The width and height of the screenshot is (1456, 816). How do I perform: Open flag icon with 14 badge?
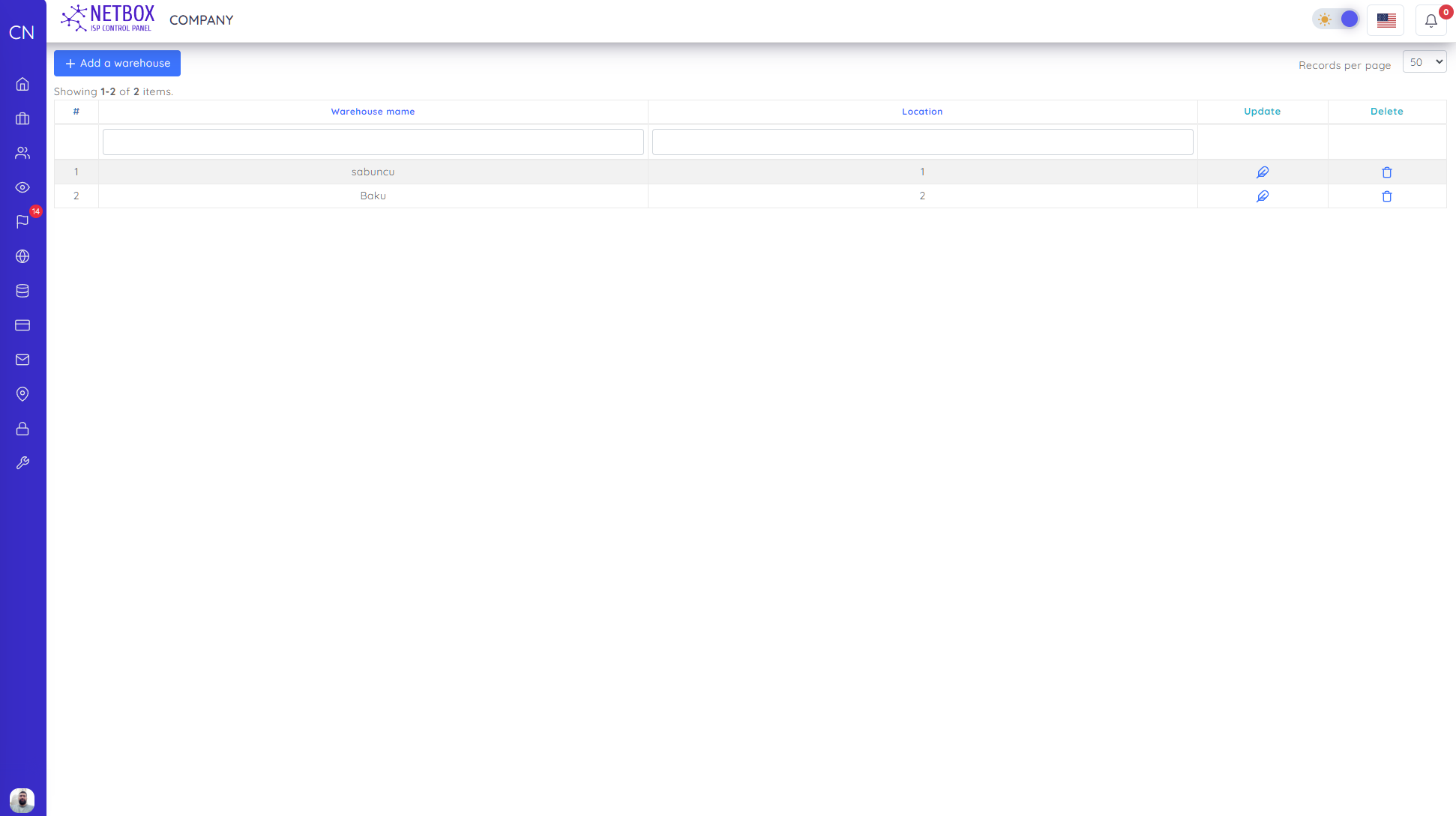click(22, 222)
